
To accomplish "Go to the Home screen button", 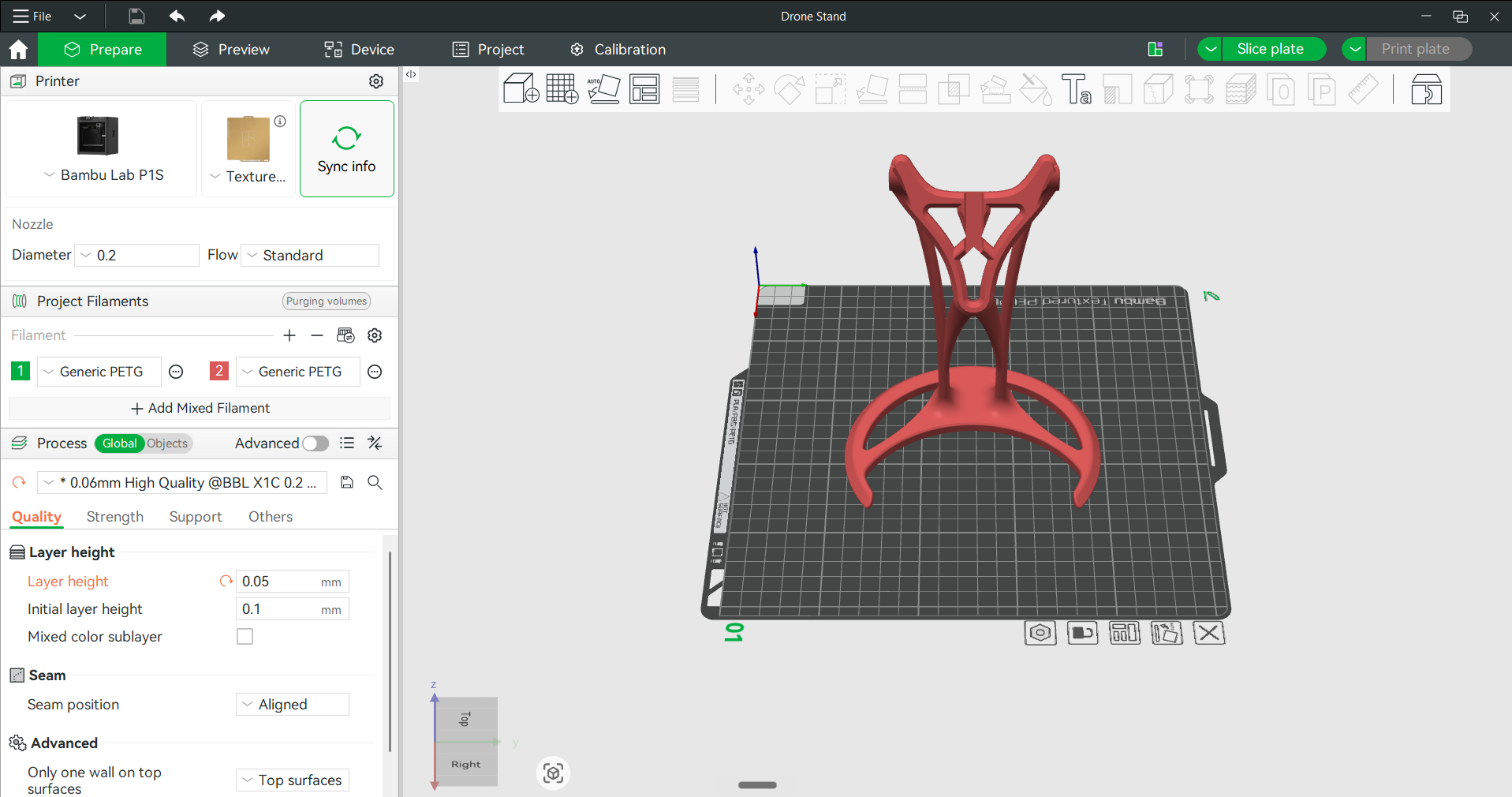I will (x=18, y=49).
